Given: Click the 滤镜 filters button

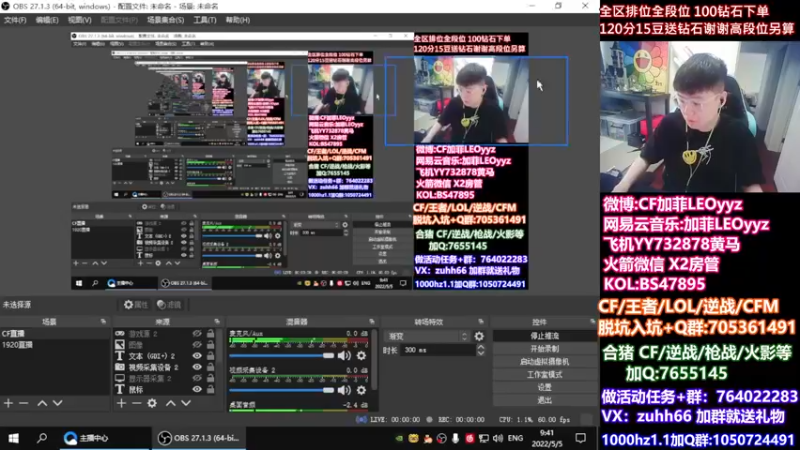Looking at the screenshot, I should click(169, 305).
